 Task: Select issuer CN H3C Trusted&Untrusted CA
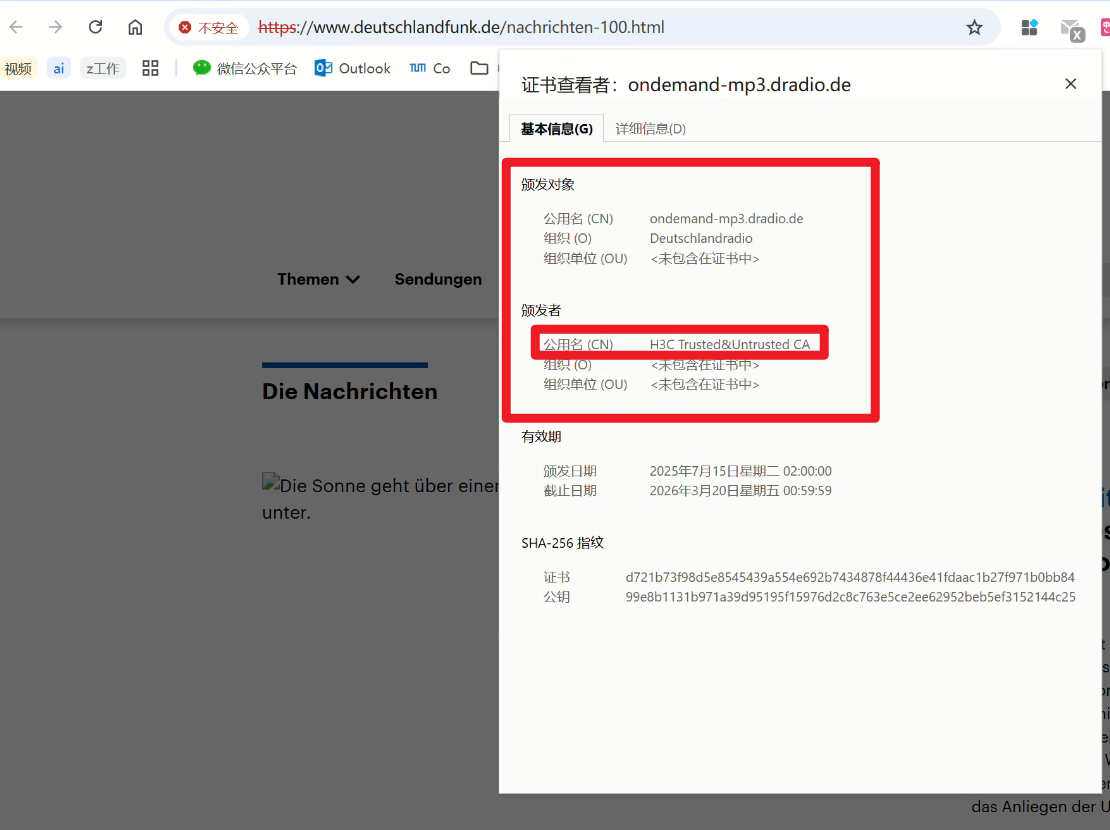(729, 344)
